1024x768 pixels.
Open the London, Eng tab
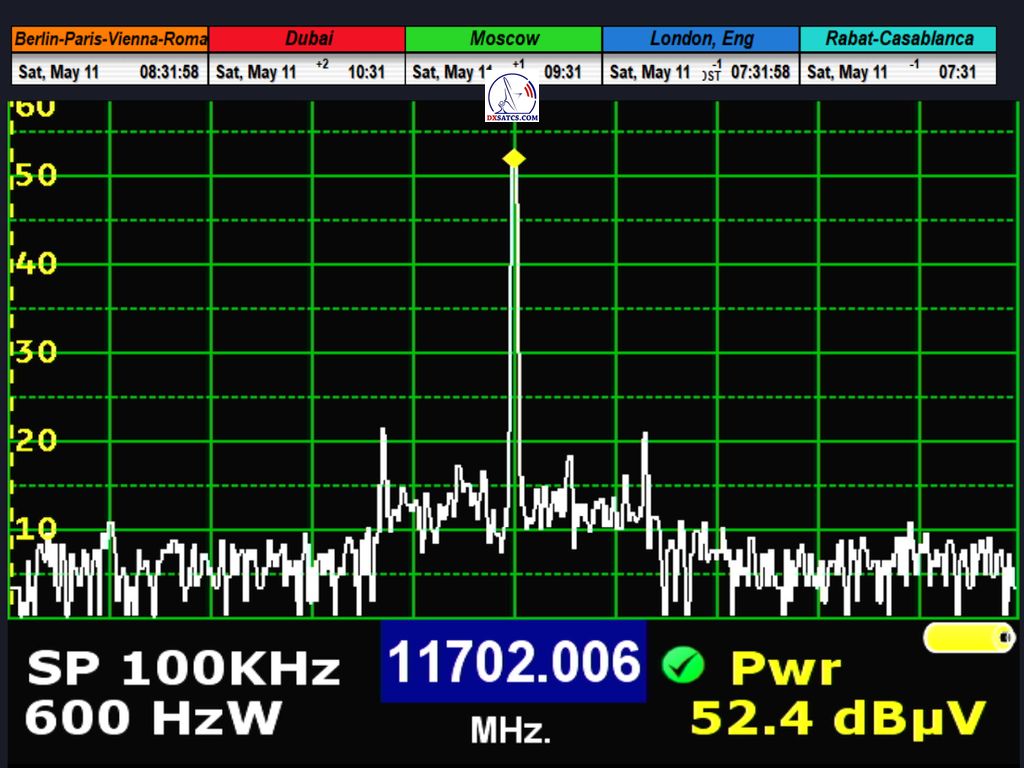[x=700, y=39]
